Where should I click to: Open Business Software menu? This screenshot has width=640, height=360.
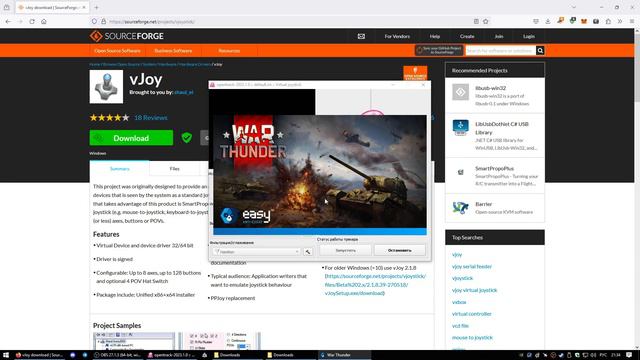tap(173, 51)
